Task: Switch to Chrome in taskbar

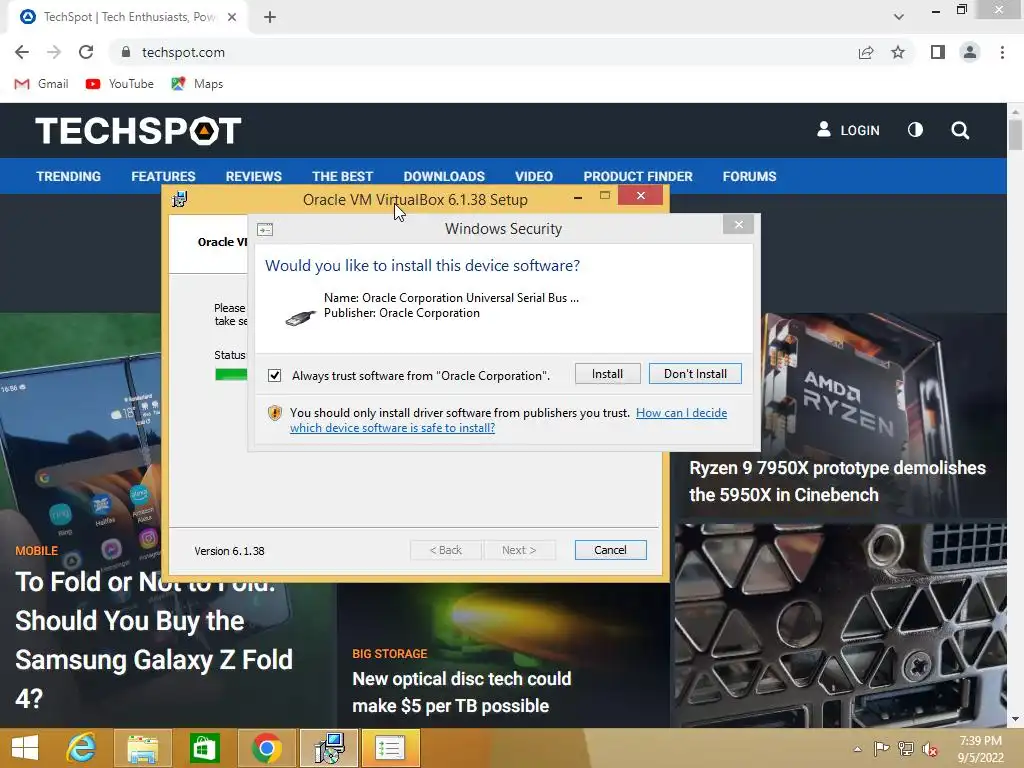Action: (266, 748)
